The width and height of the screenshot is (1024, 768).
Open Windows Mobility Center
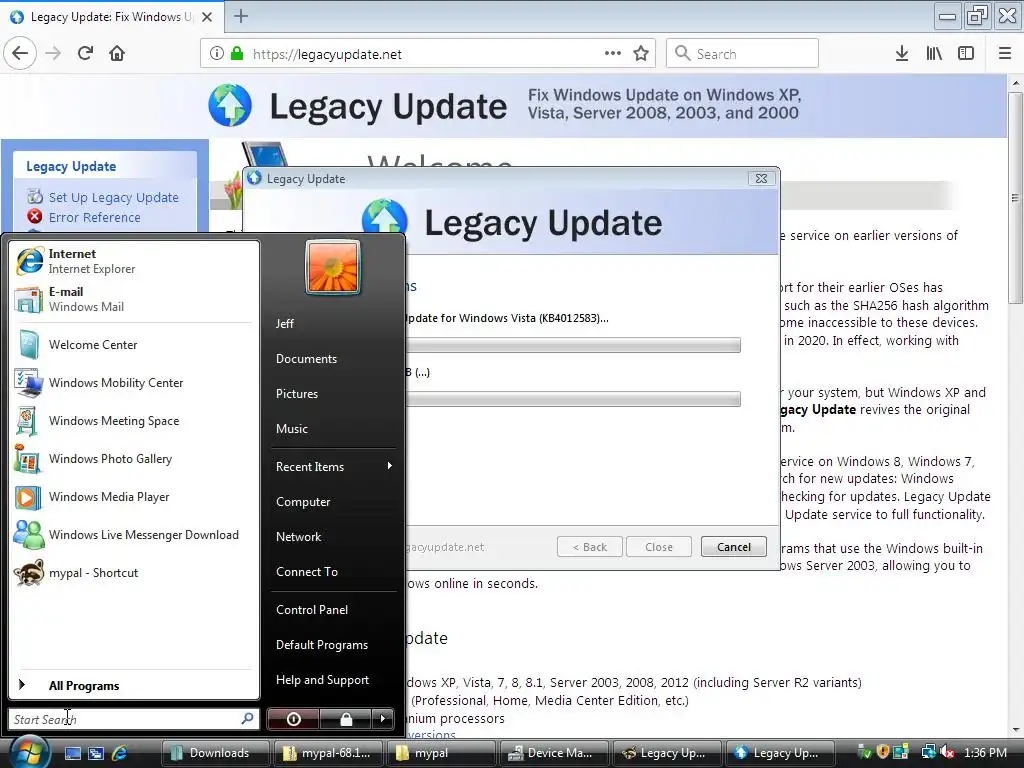pos(134,383)
